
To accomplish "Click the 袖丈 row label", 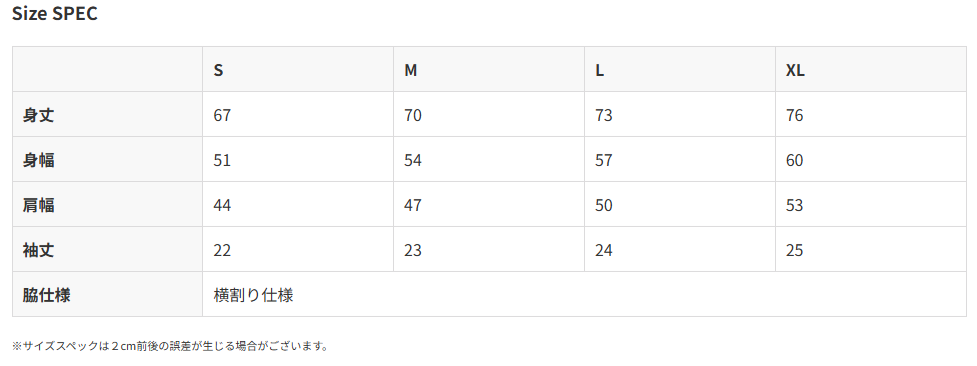I will click(x=39, y=250).
